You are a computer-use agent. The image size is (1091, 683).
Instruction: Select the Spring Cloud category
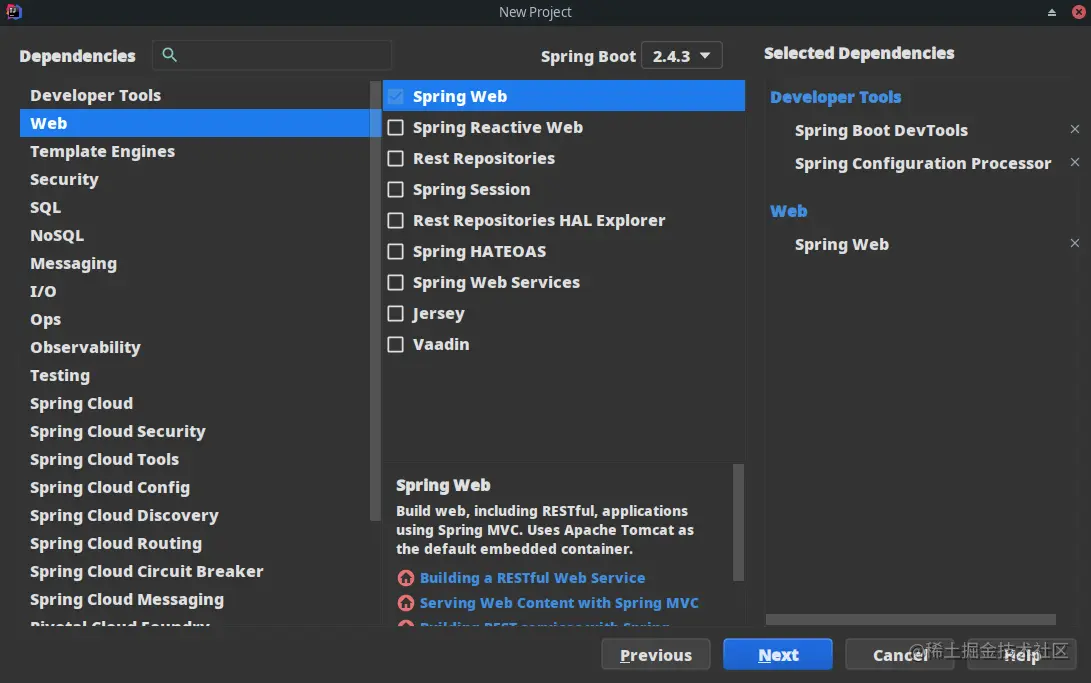pos(195,403)
